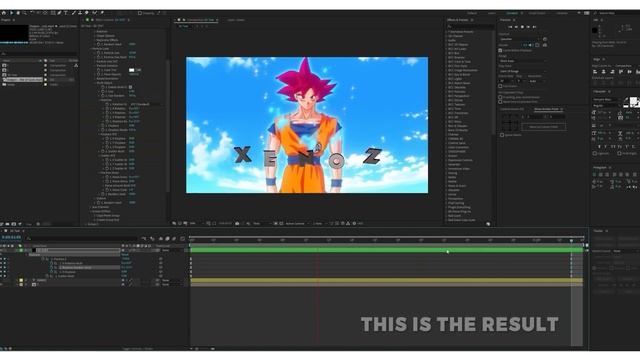The image size is (640, 360).
Task: Open the font family dropdown in Character panel
Action: 606,100
